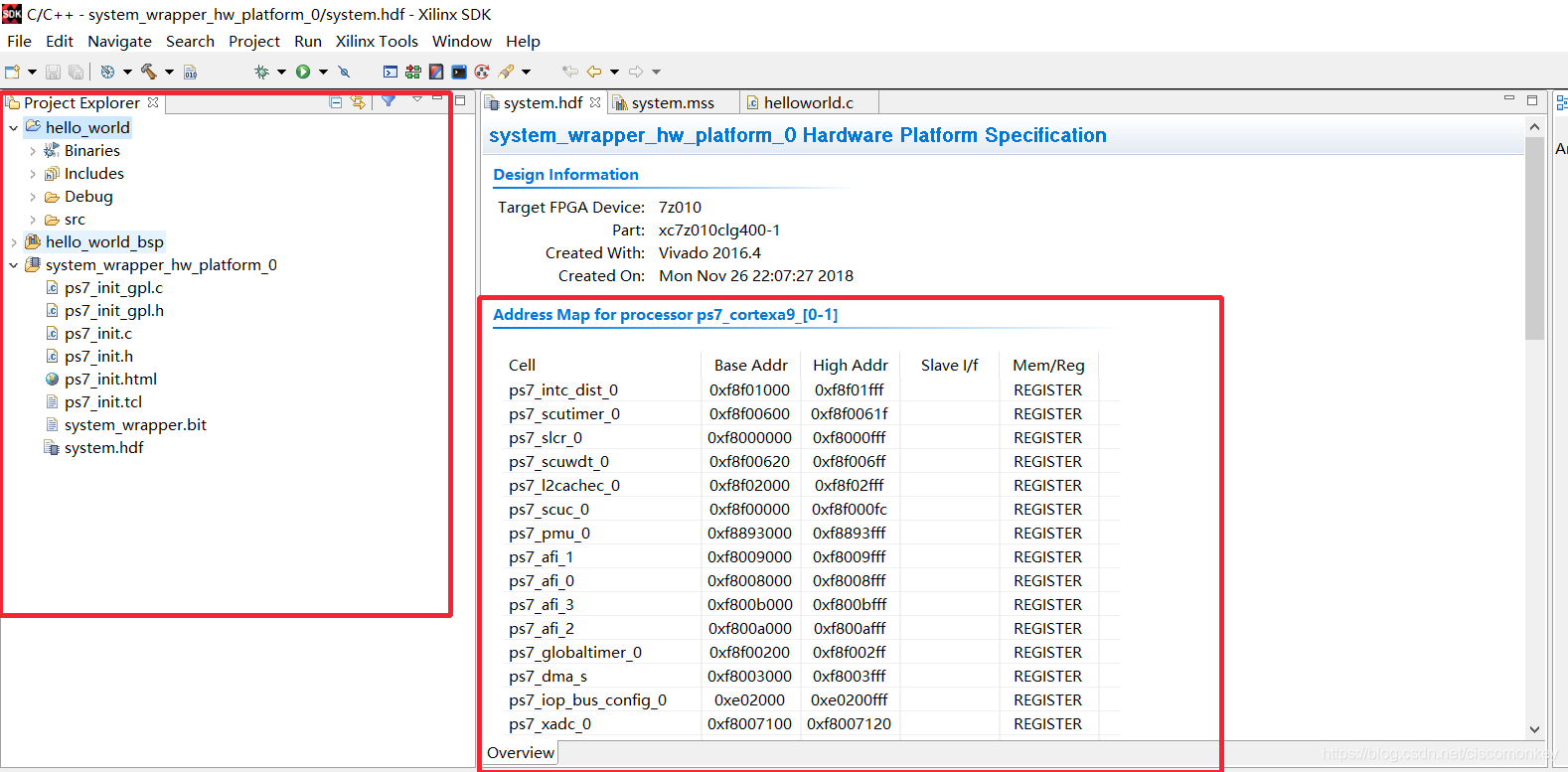This screenshot has height=772, width=1568.
Task: Open the Xilinx Tools menu
Action: [377, 41]
